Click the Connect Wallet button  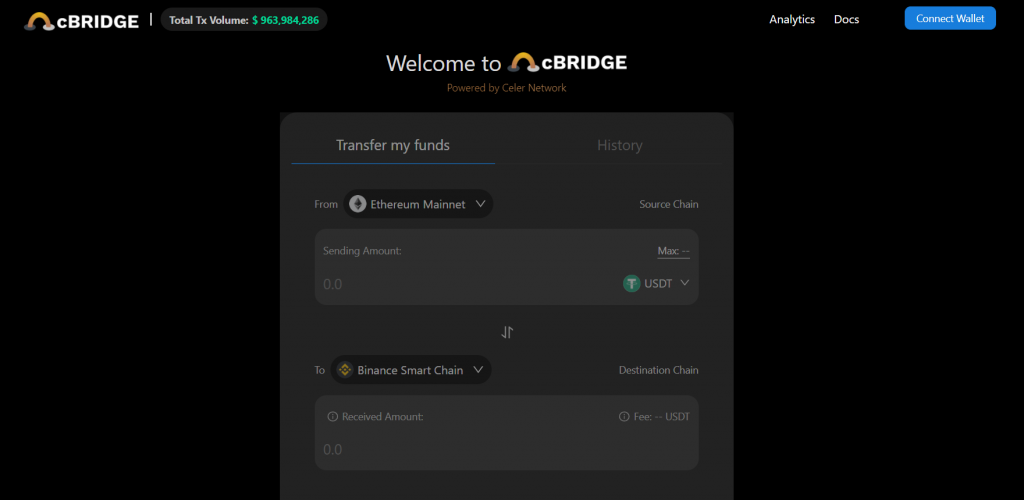coord(950,18)
